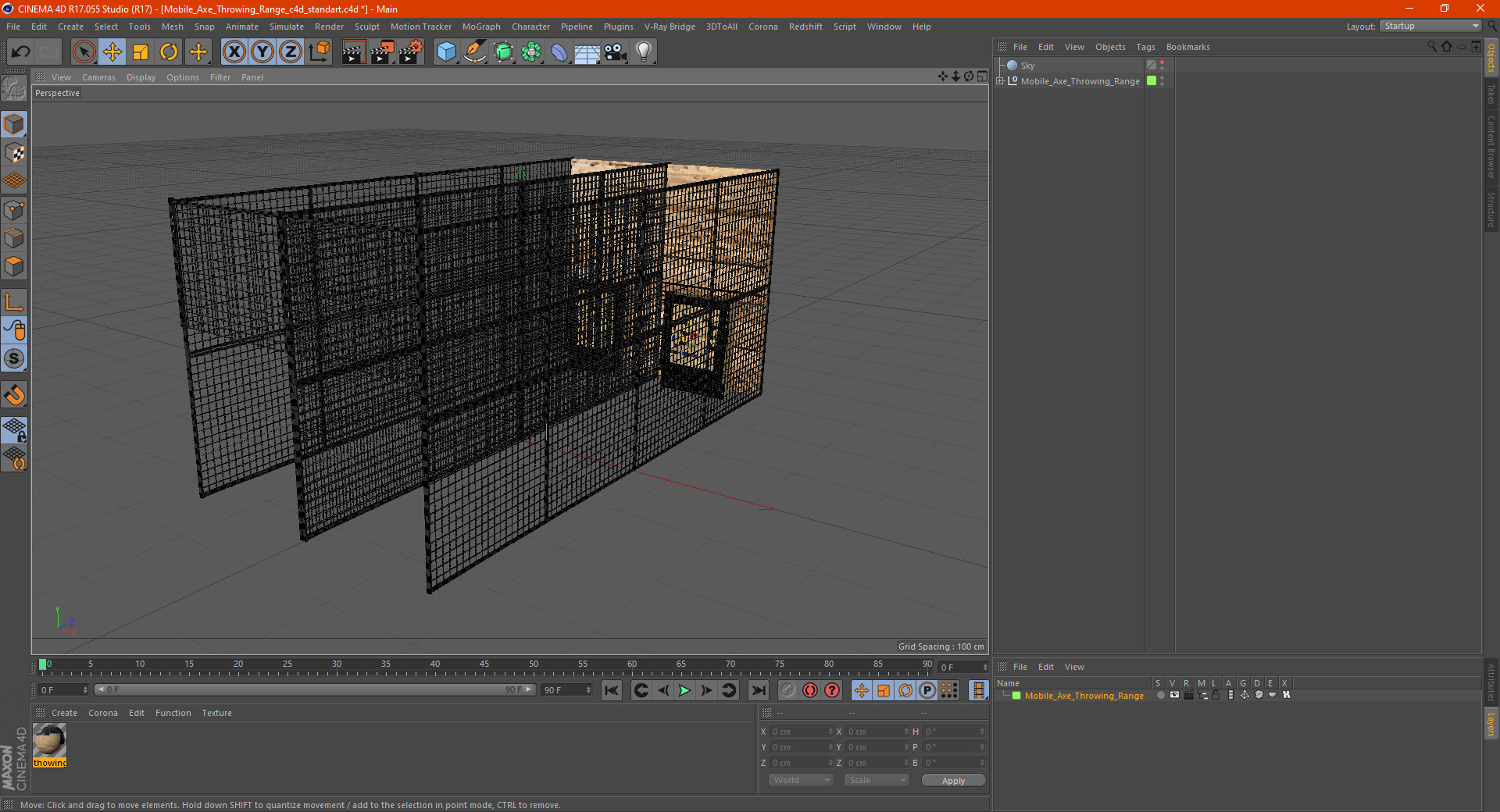The width and height of the screenshot is (1500, 812).
Task: Click the Mobile_Axe_Throwing_Range green layer swatch
Action: point(1152,80)
